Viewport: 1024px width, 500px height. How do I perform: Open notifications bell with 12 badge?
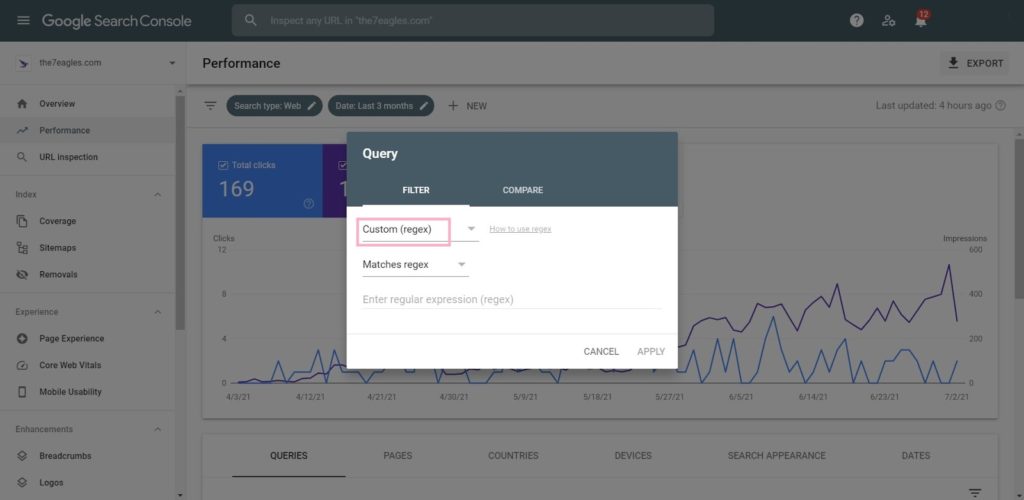pos(920,21)
